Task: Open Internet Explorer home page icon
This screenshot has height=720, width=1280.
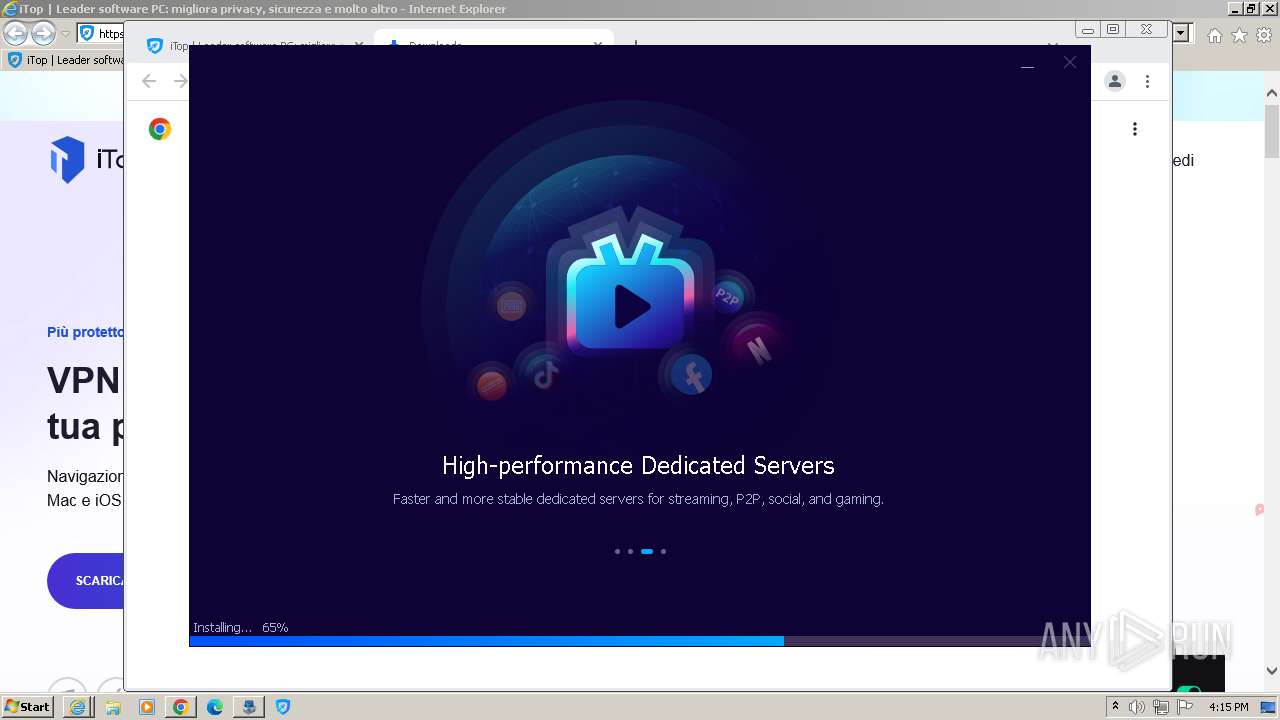Action: [x=1215, y=35]
